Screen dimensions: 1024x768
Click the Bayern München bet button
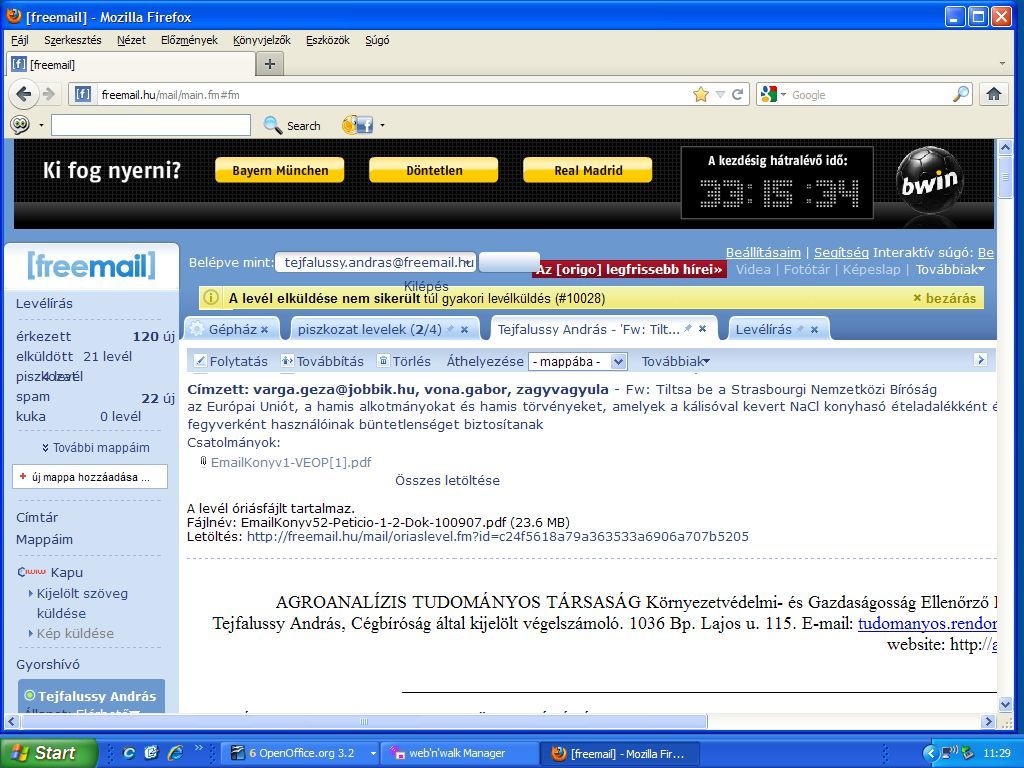pos(280,170)
